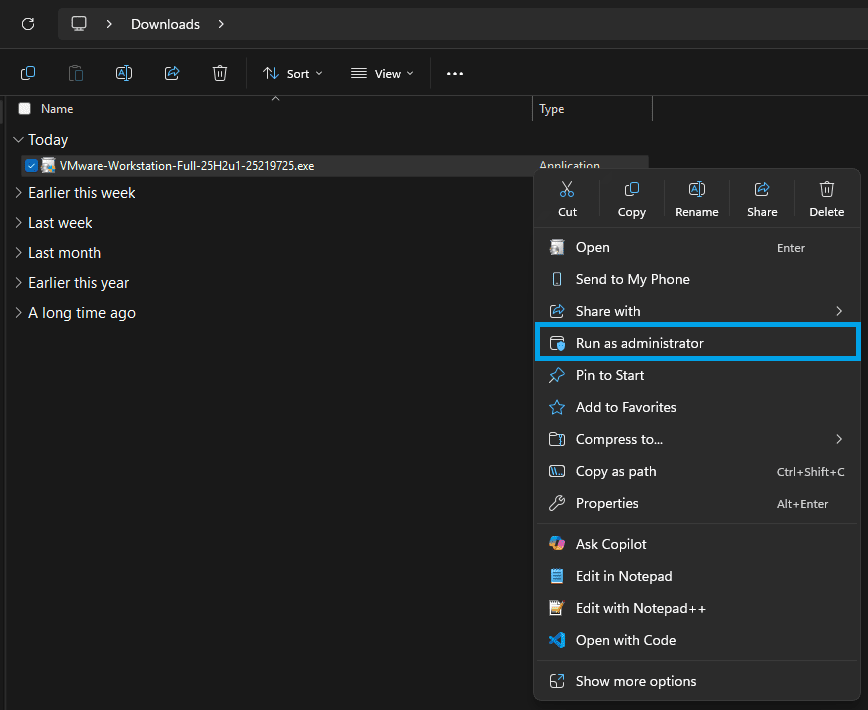Expand the Last week group
This screenshot has width=868, height=710.
(x=18, y=222)
